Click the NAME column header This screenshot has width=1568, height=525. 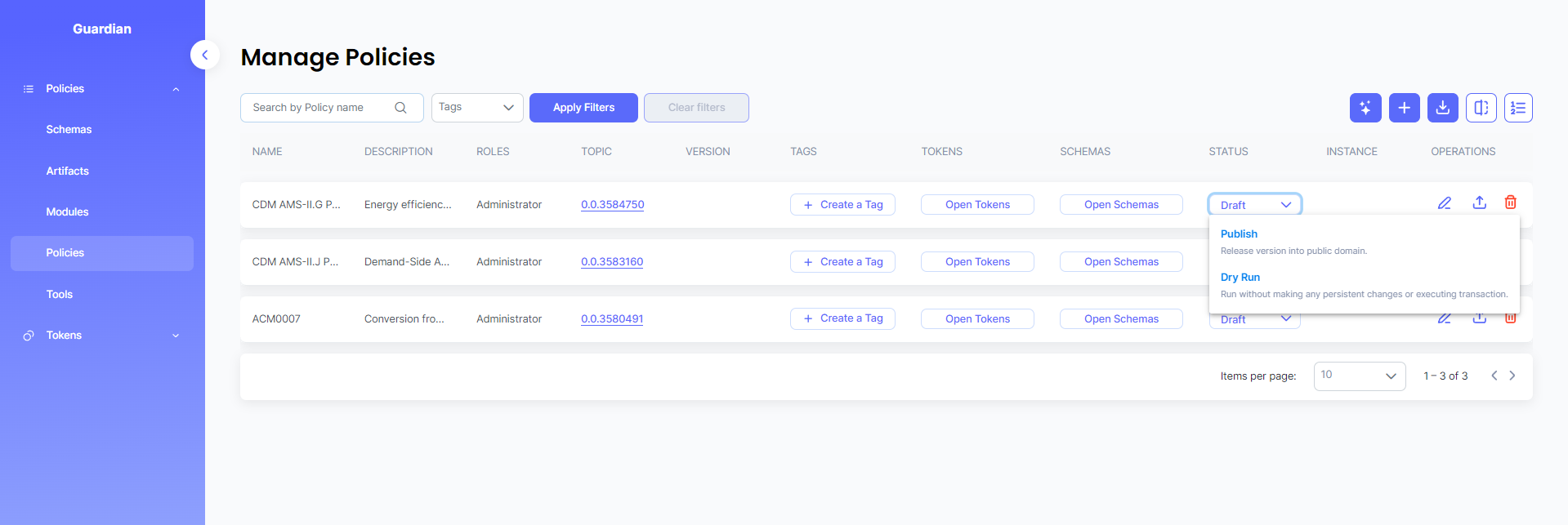[267, 152]
